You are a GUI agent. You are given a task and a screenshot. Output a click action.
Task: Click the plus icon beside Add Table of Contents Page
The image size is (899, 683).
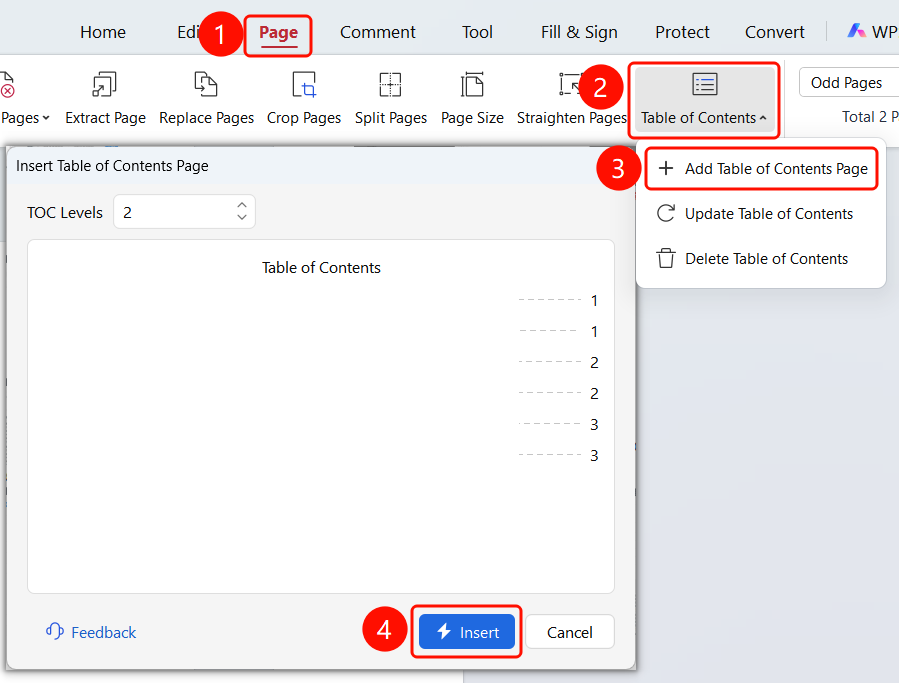666,169
